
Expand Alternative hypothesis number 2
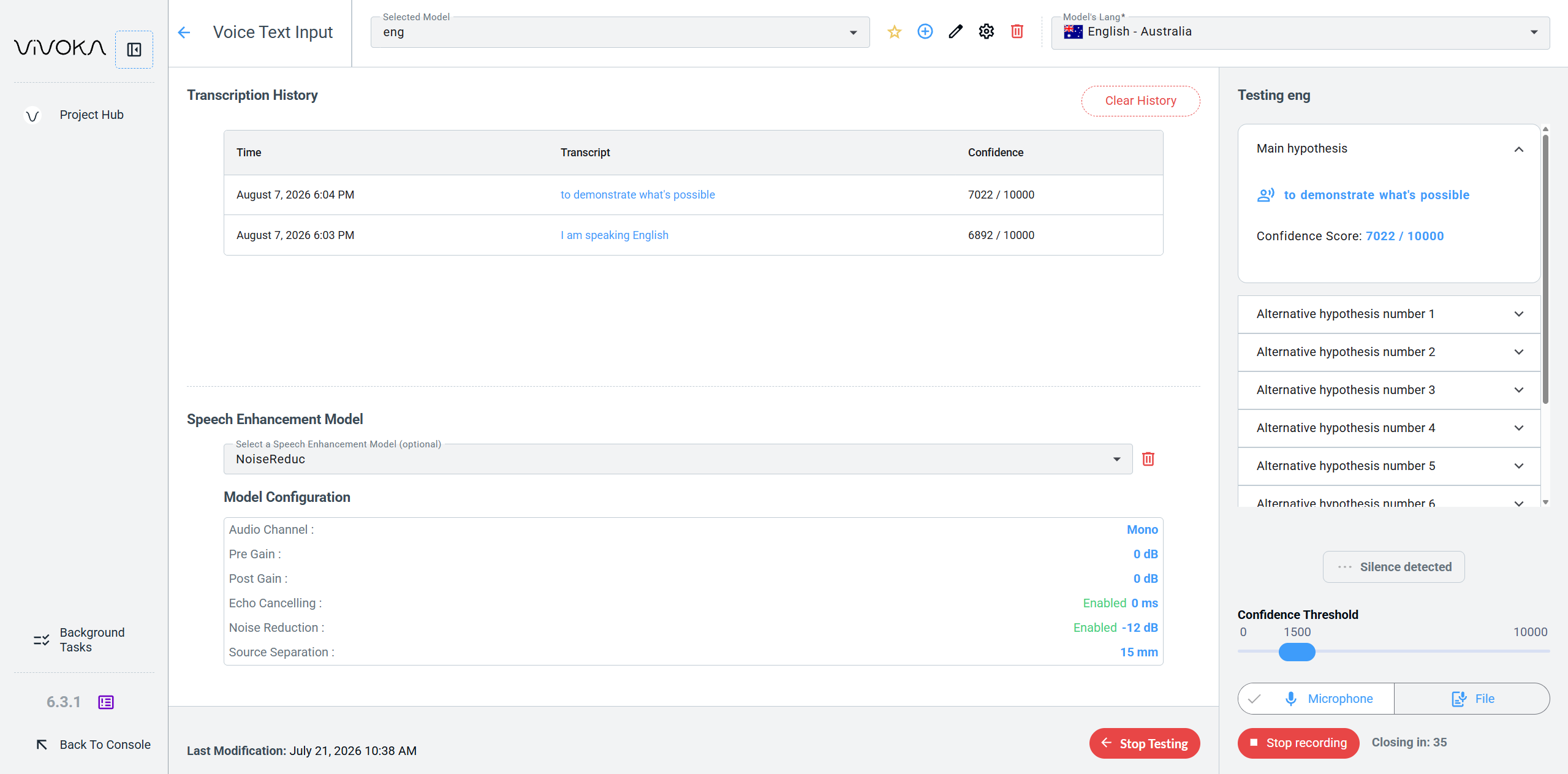(1388, 352)
